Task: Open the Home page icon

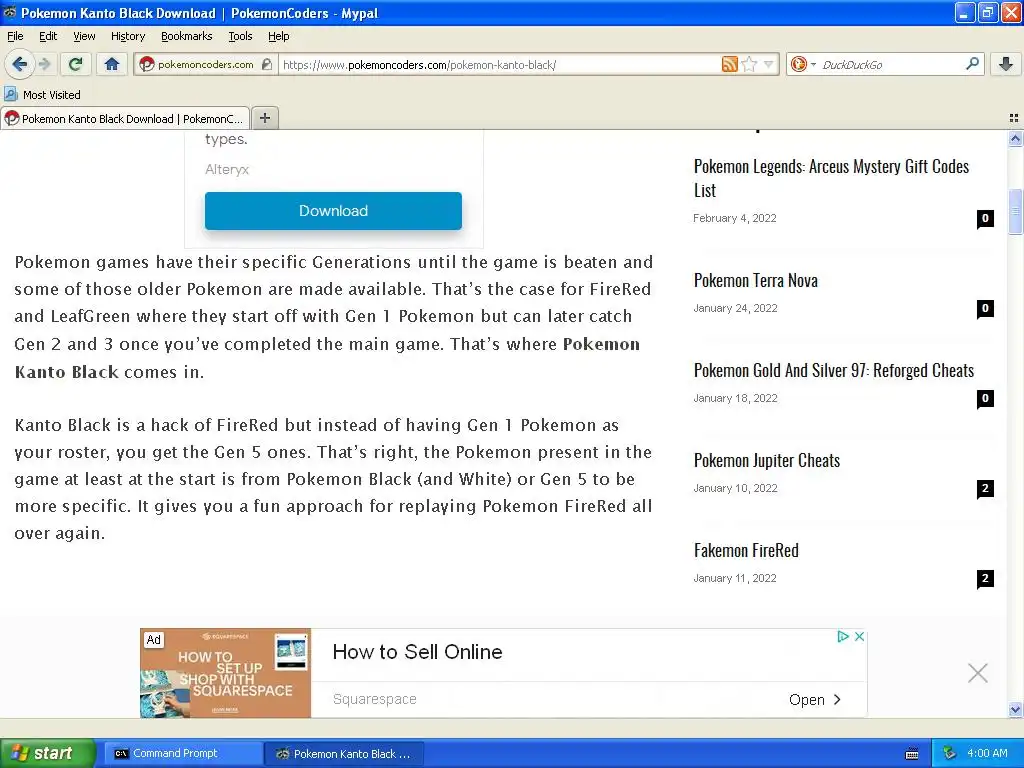Action: [112, 64]
